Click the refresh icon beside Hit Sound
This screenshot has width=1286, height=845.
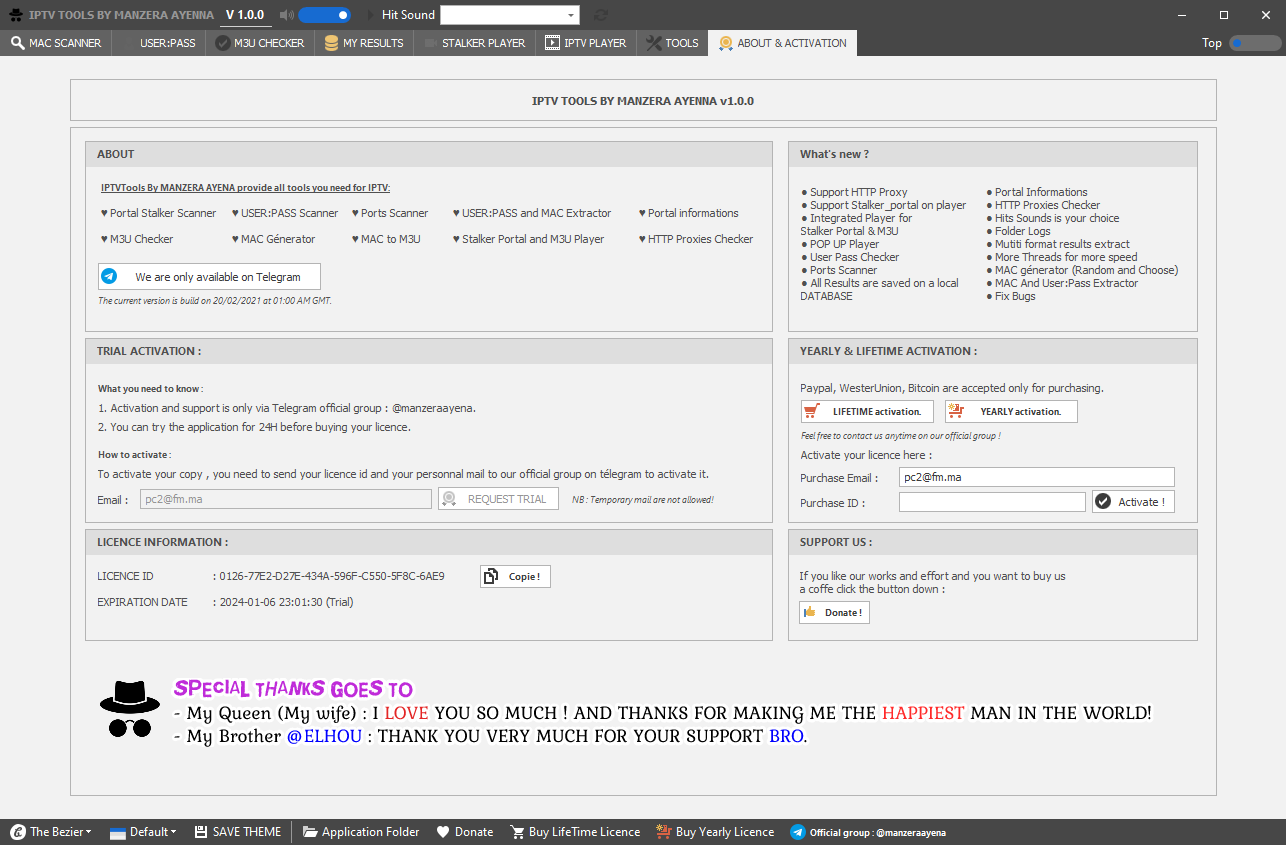pos(600,15)
